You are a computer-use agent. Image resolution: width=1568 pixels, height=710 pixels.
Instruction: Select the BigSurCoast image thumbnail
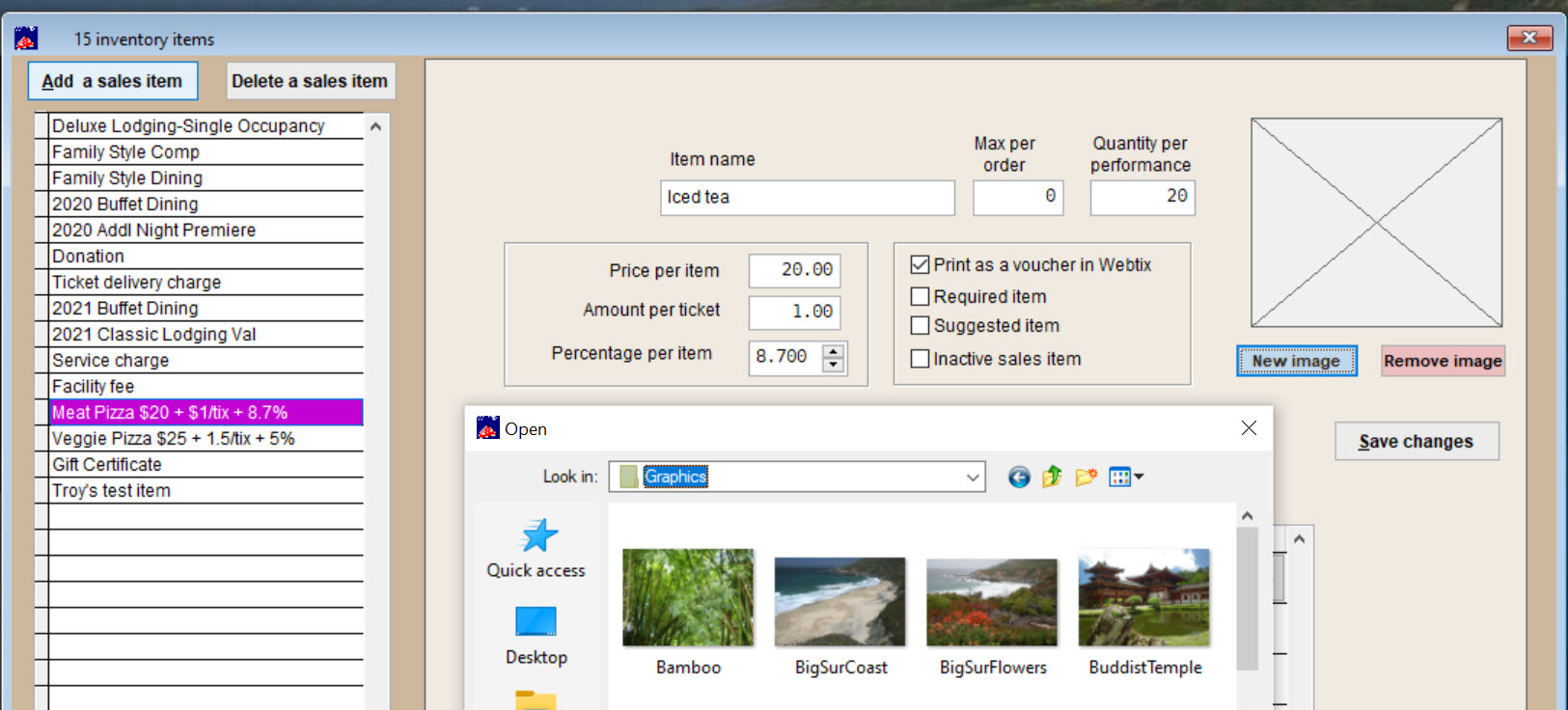[839, 602]
